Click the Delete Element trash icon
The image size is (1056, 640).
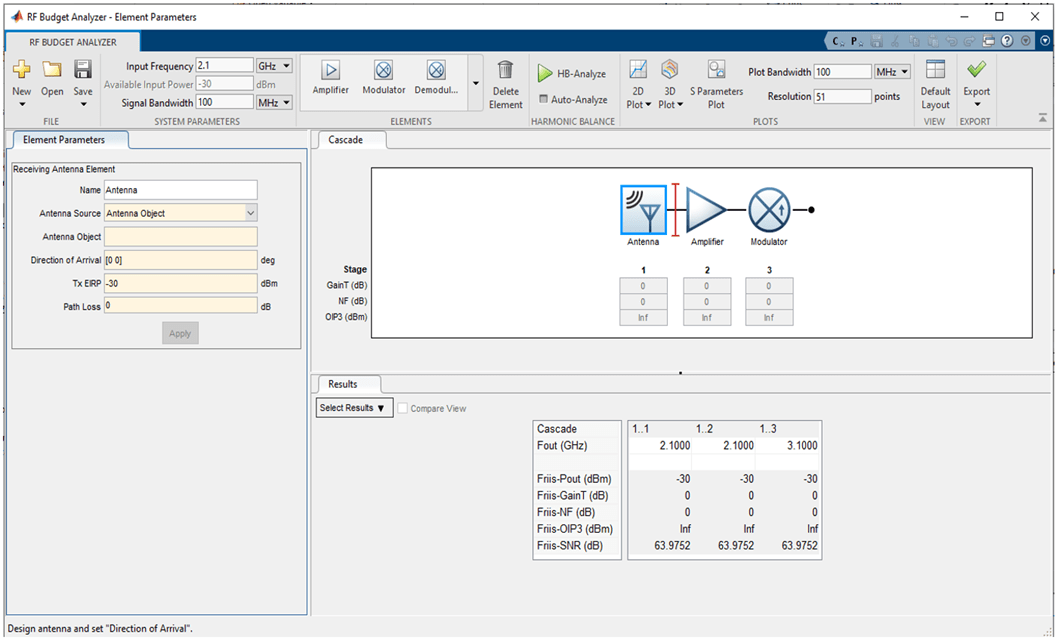(506, 71)
